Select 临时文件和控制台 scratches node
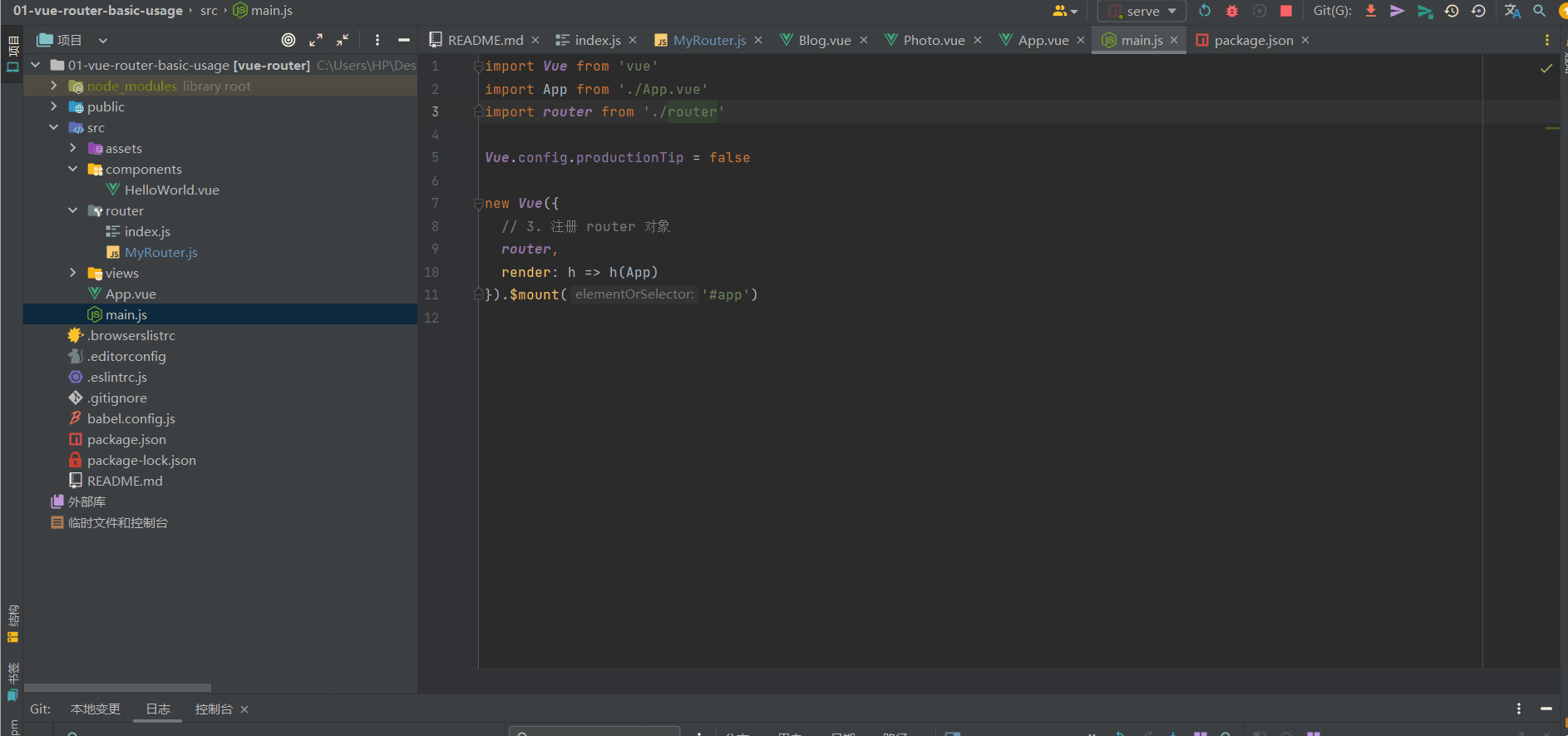The width and height of the screenshot is (1568, 736). pyautogui.click(x=117, y=522)
